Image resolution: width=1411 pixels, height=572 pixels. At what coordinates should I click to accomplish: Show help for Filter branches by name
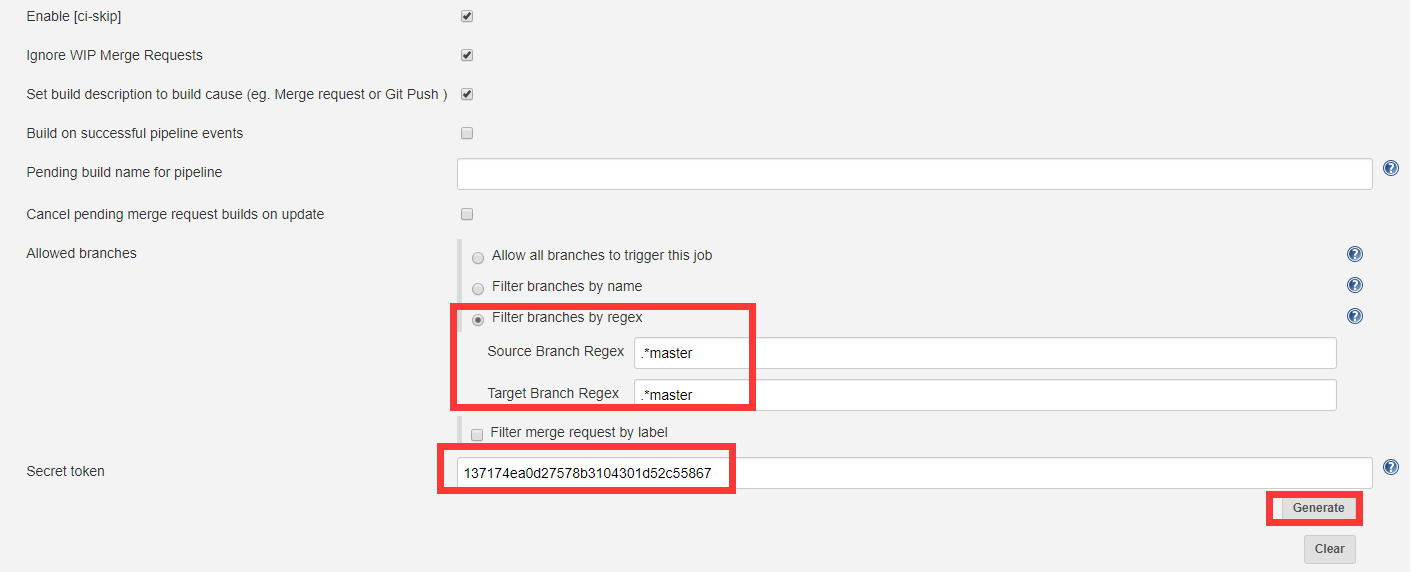(1355, 286)
